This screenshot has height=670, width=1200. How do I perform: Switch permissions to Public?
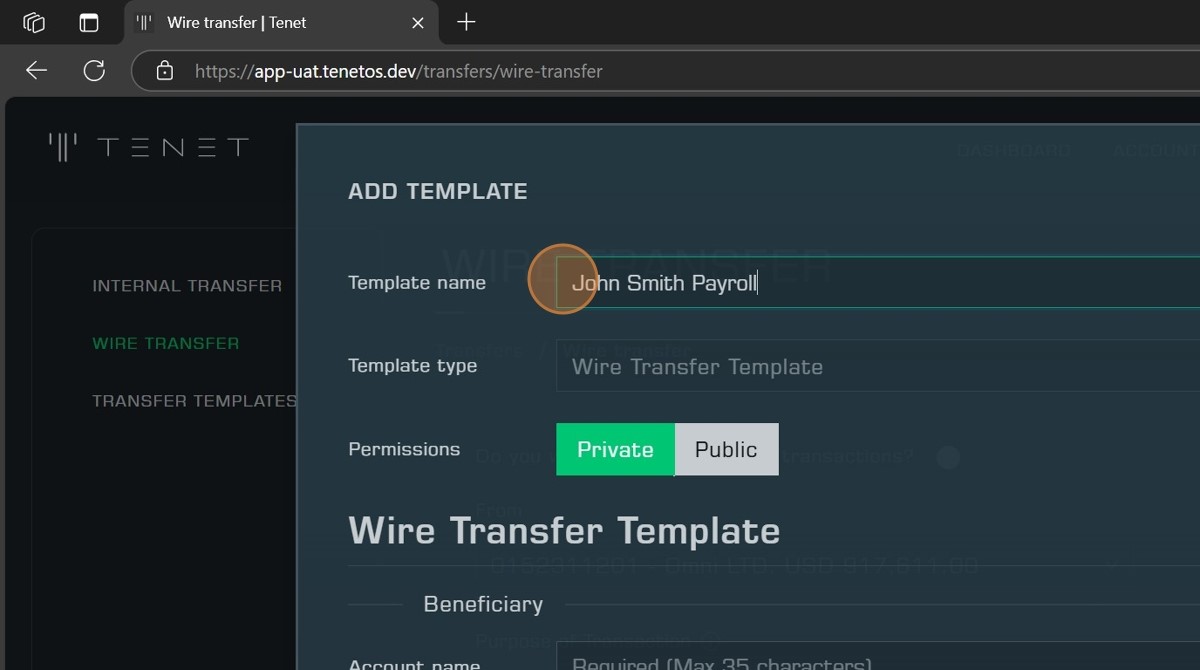726,449
